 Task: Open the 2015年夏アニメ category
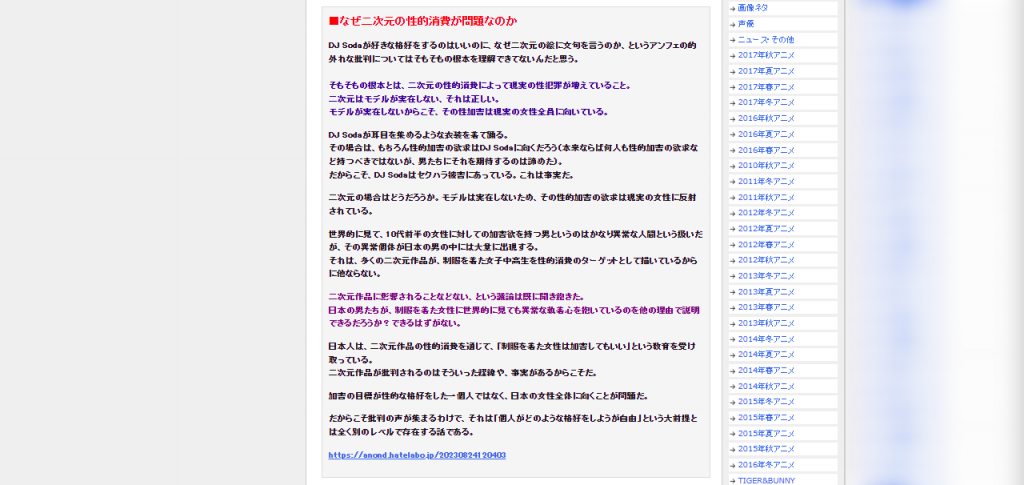766,433
